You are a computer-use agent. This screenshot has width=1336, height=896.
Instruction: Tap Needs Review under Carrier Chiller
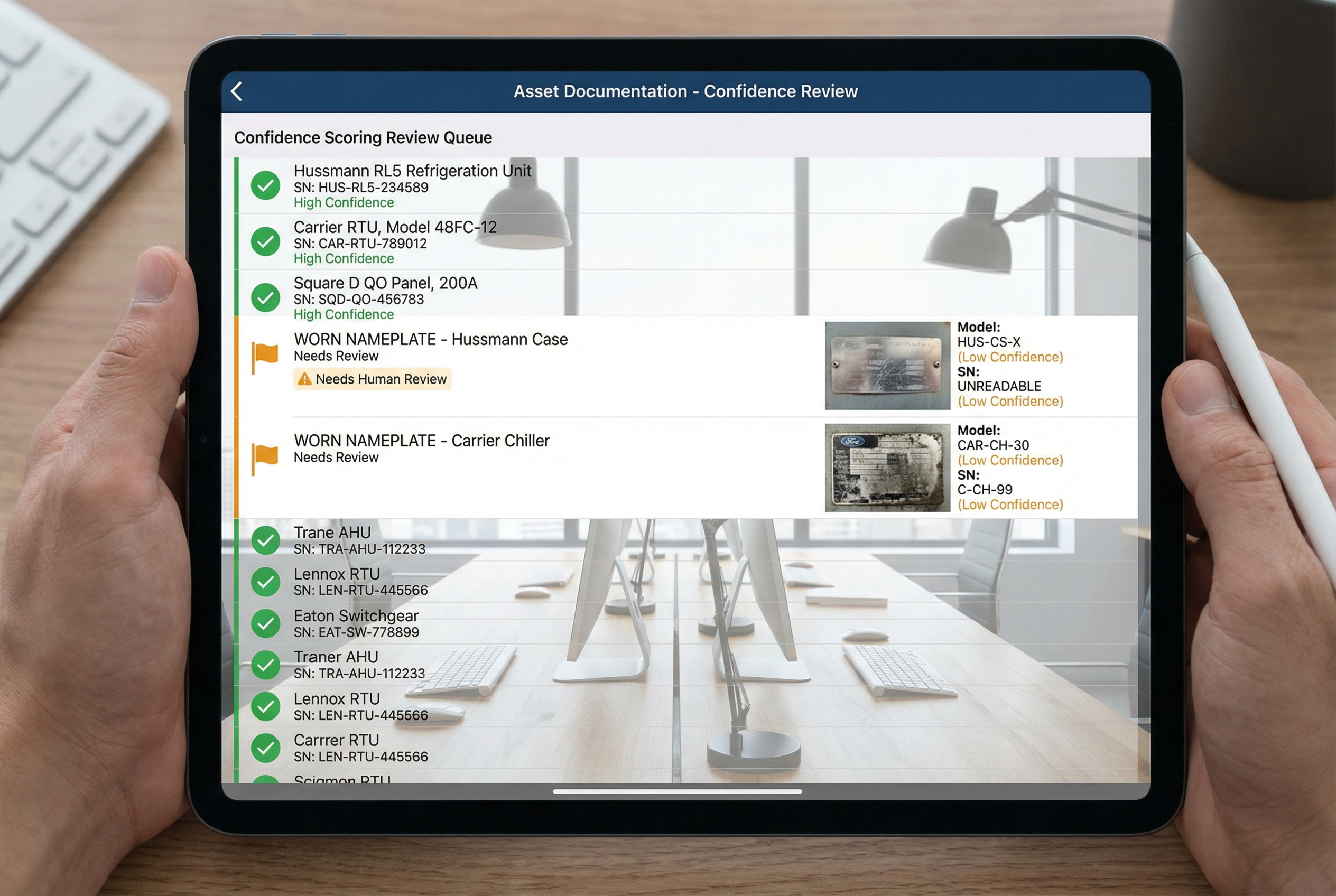coord(336,457)
